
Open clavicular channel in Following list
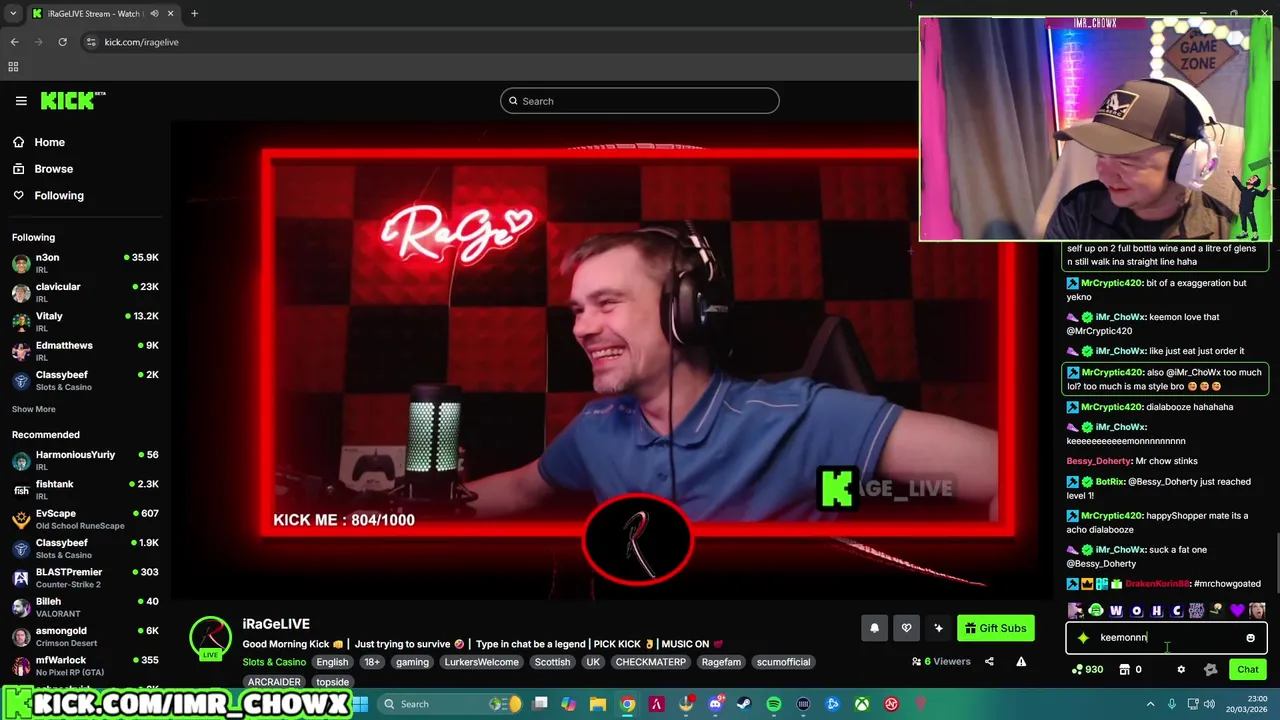coord(85,293)
